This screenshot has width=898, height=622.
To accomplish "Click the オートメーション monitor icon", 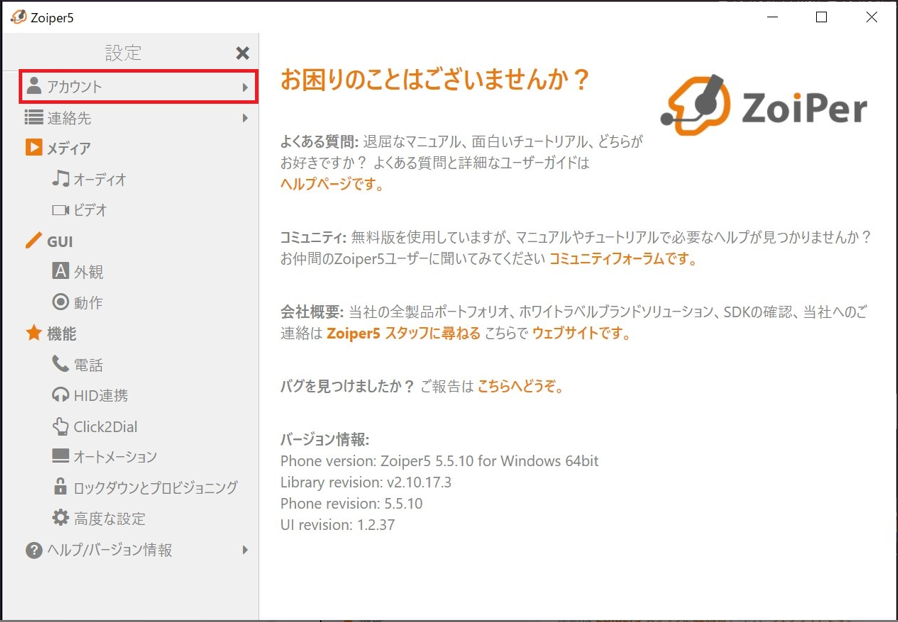I will pos(61,455).
